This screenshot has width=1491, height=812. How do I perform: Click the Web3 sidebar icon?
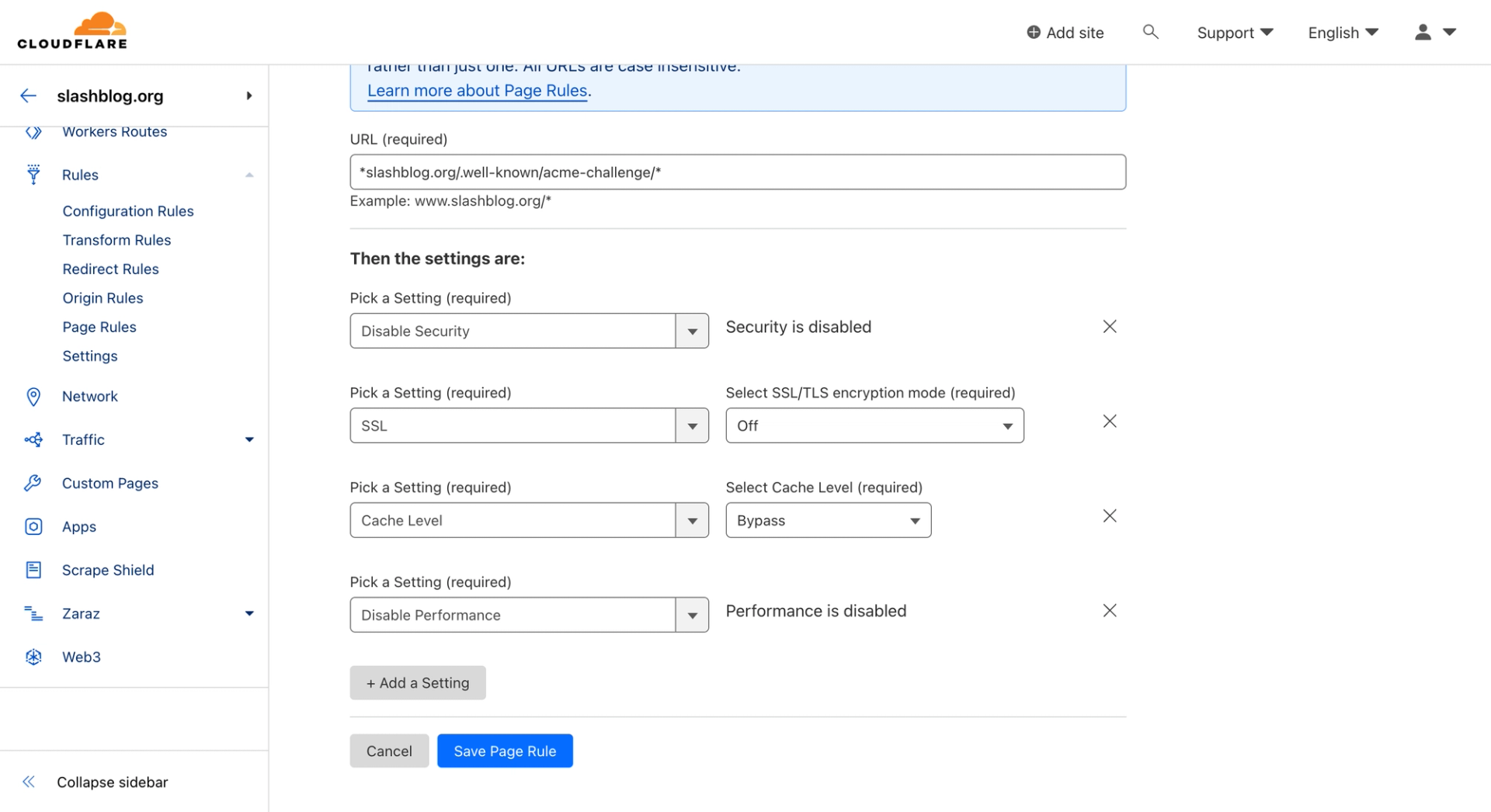coord(33,657)
